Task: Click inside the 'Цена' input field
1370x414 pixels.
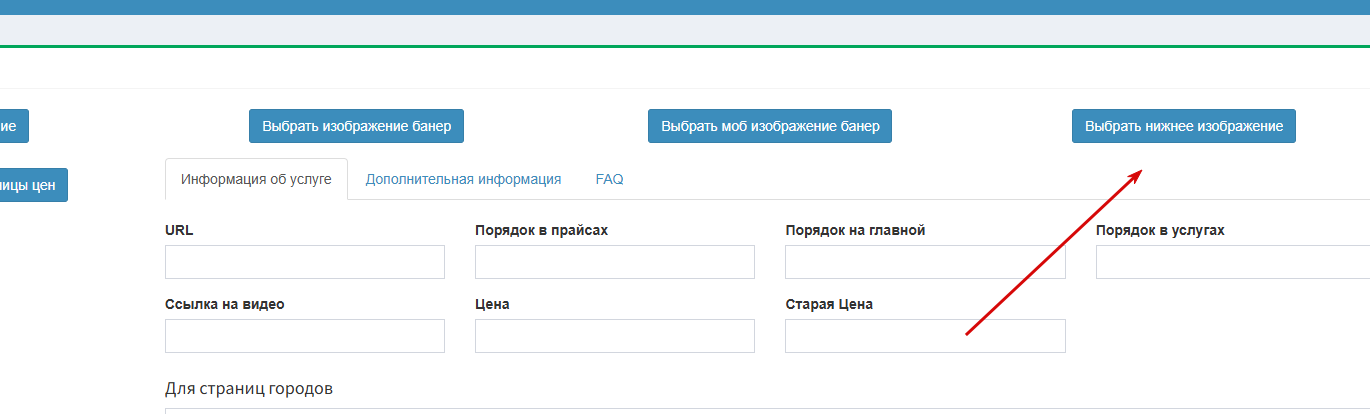Action: click(x=614, y=336)
